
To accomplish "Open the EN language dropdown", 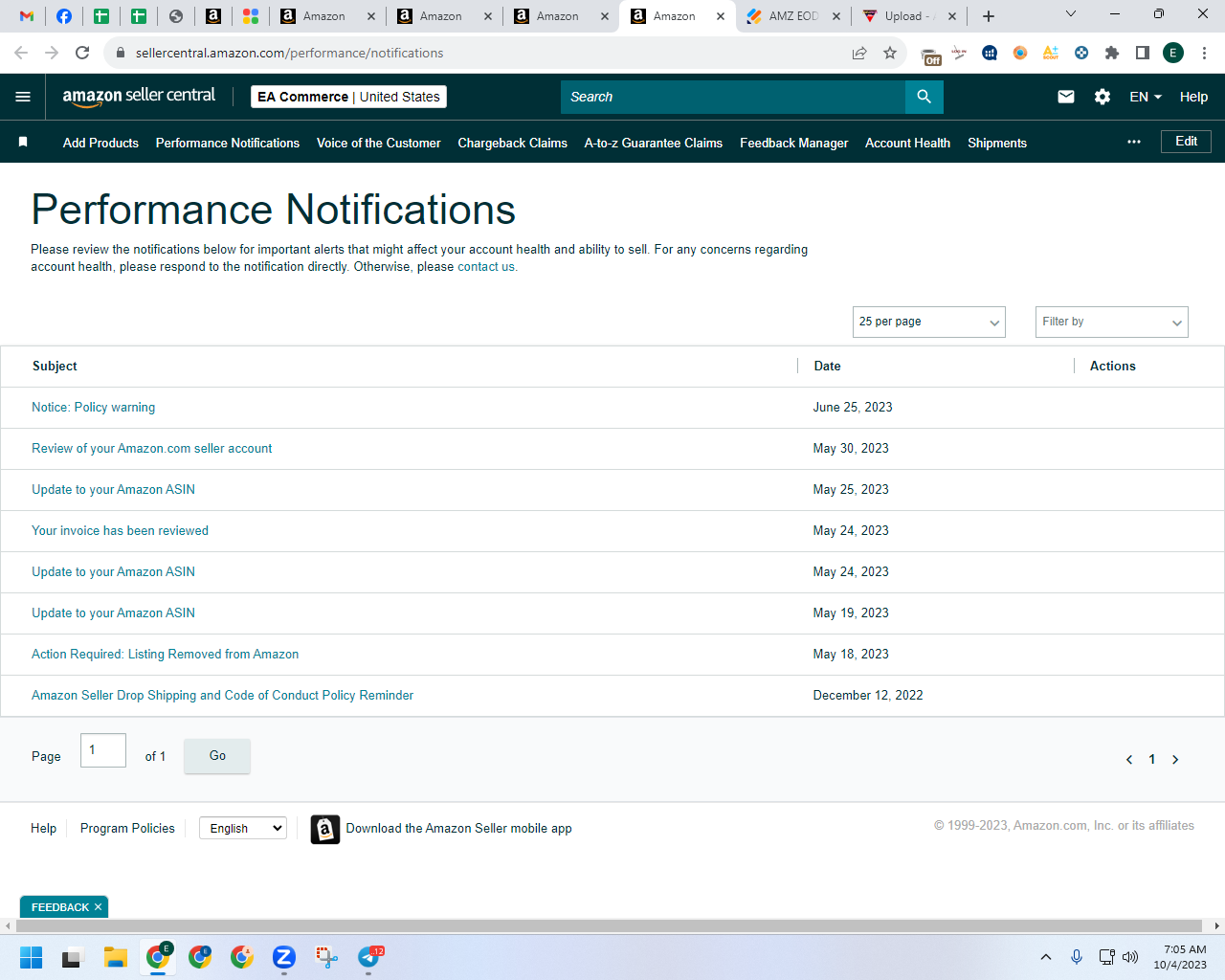I will 1146,97.
